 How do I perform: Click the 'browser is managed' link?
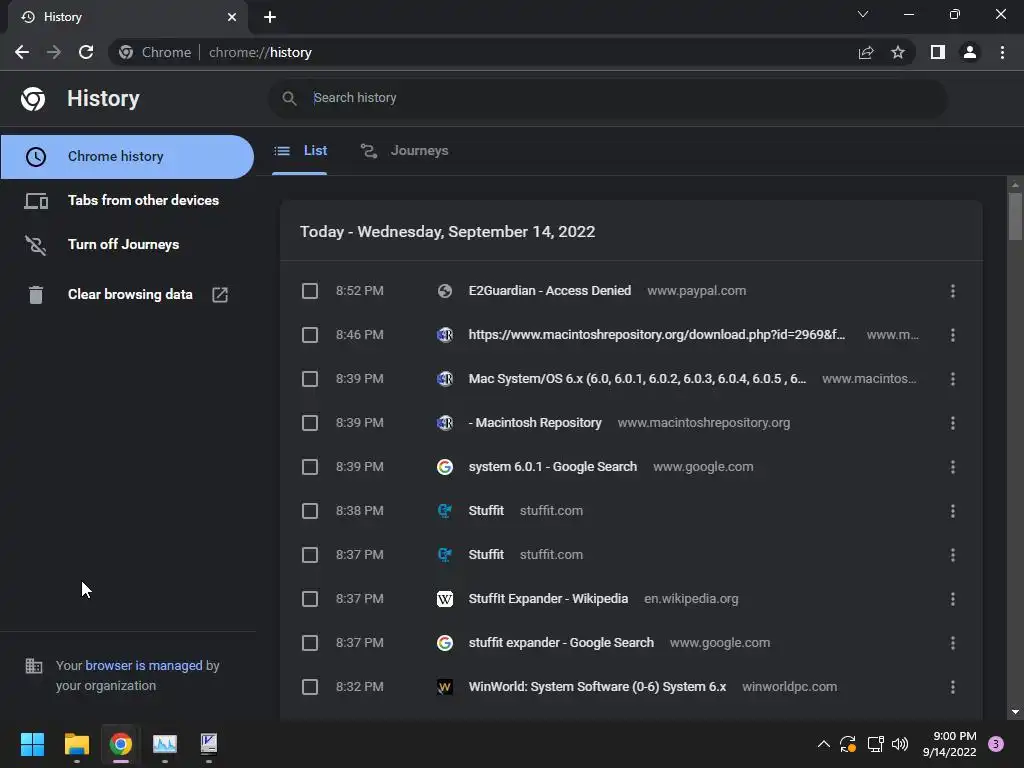144,665
